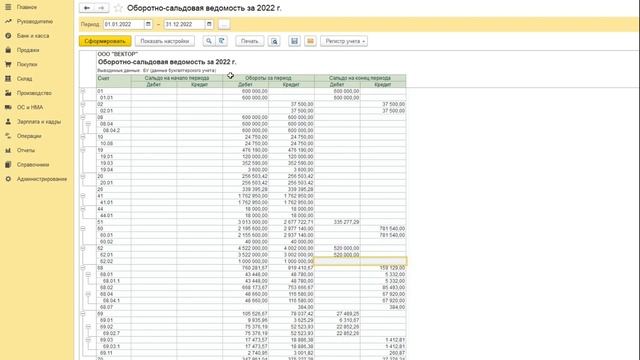Click into the end date field 31.12.2022
Screen dimensions: 640x360
(x=184, y=24)
